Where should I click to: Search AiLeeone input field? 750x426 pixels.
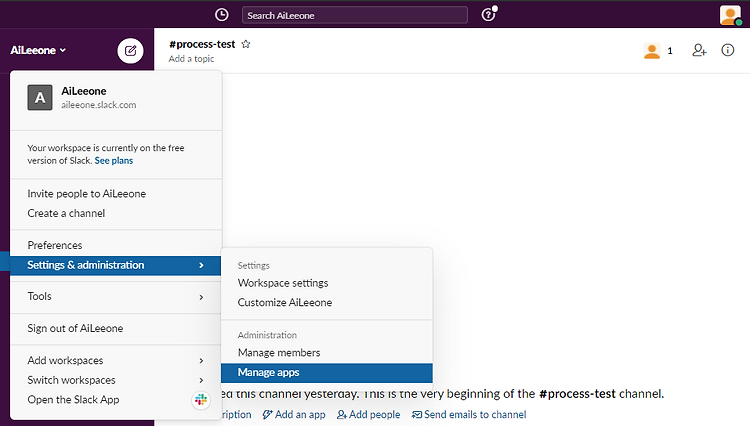[x=354, y=15]
